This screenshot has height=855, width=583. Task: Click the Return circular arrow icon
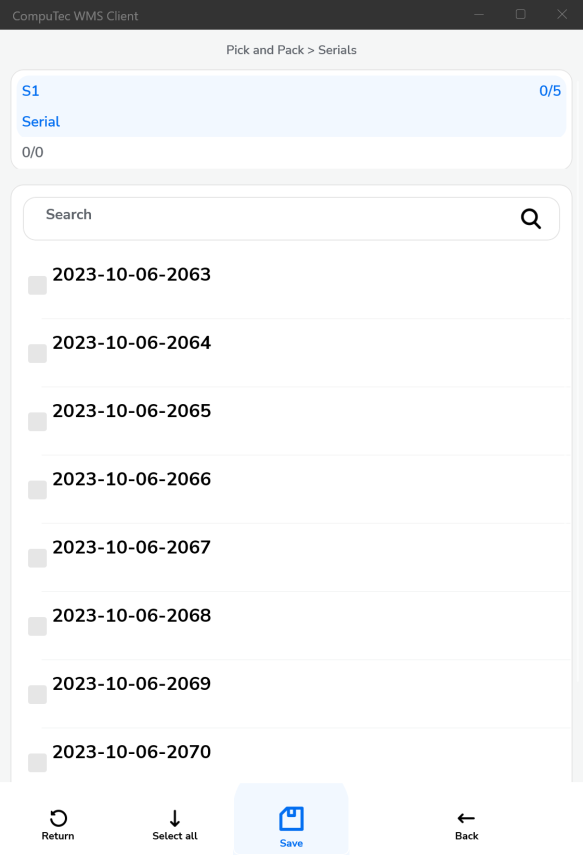click(58, 818)
